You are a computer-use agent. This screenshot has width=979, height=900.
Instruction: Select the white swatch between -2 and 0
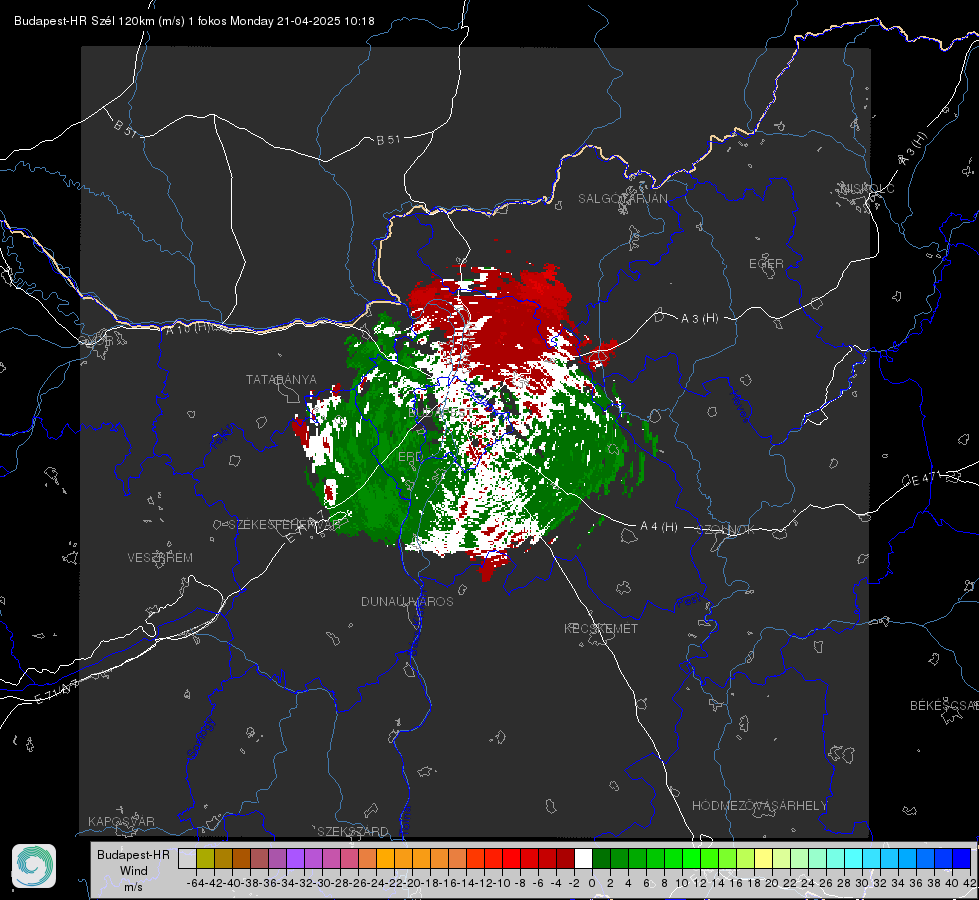tap(583, 858)
